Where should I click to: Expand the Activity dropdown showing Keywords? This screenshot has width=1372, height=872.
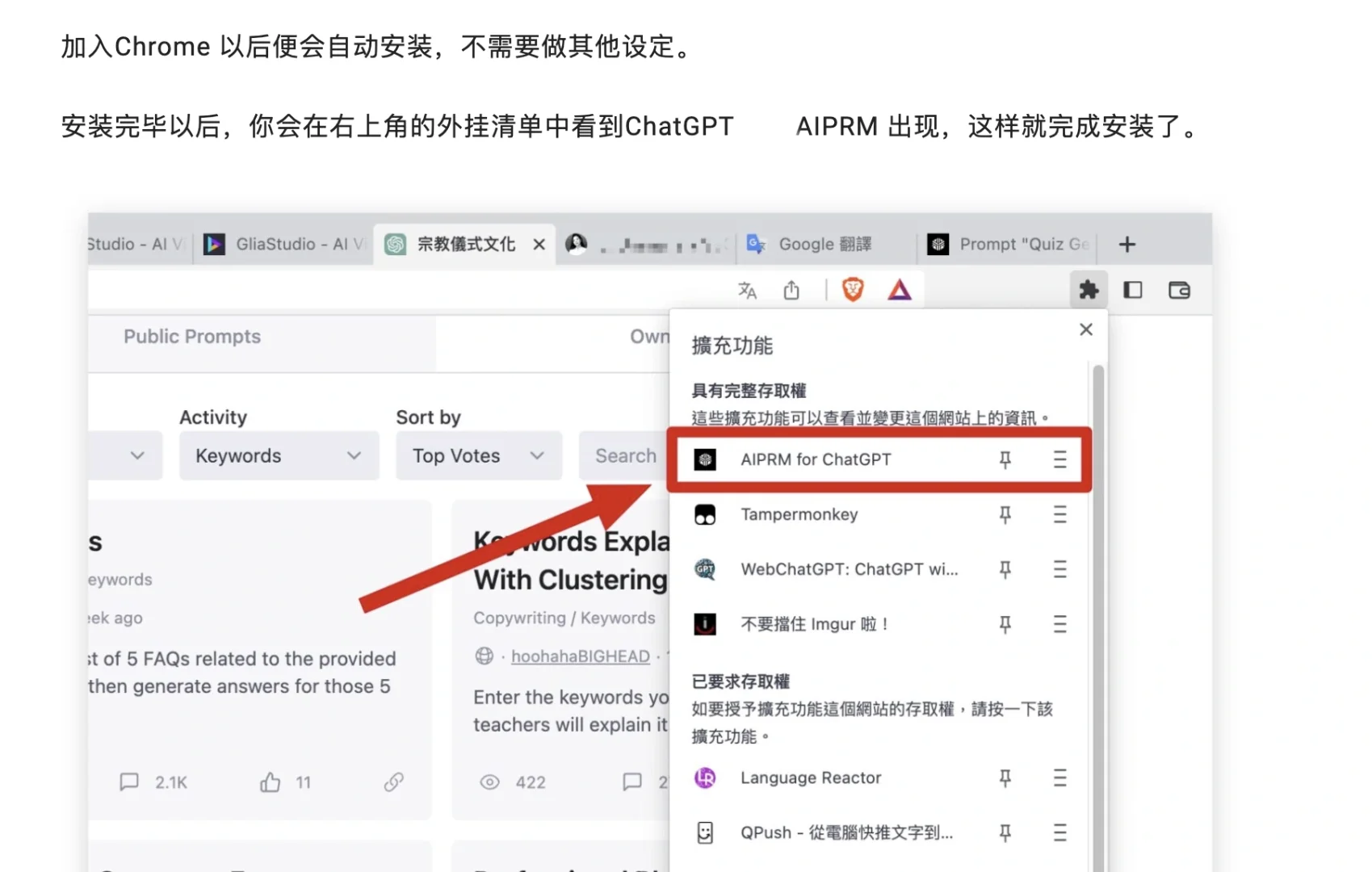click(x=279, y=455)
